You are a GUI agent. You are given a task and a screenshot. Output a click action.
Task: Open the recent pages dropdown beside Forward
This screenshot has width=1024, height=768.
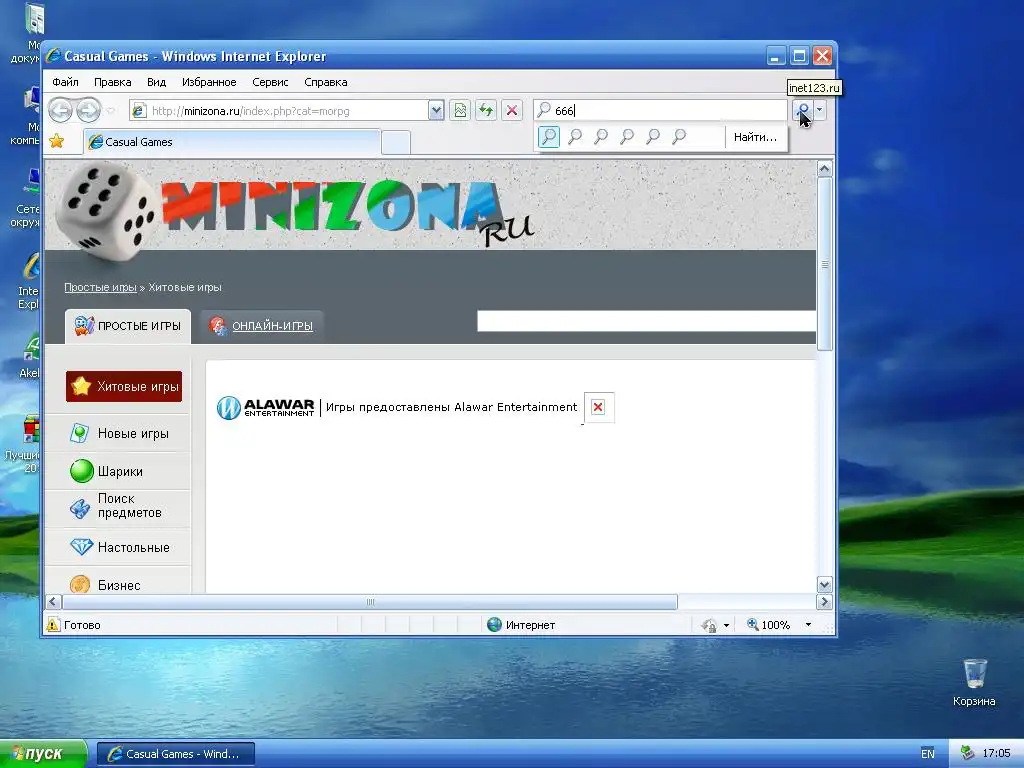click(111, 110)
